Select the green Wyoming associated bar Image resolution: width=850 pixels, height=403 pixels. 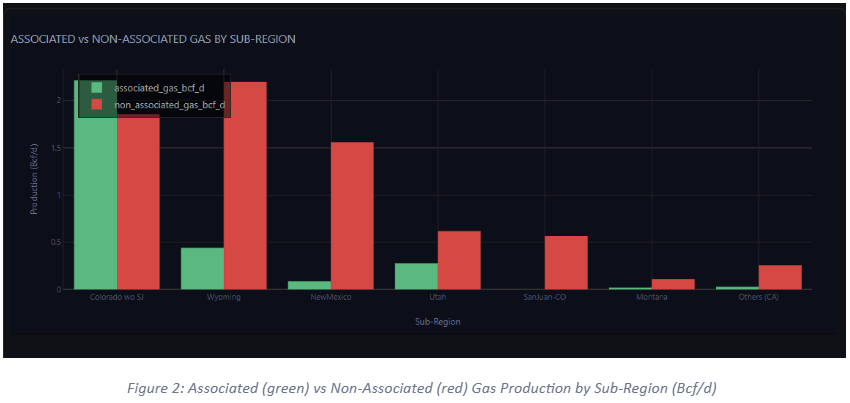[202, 268]
